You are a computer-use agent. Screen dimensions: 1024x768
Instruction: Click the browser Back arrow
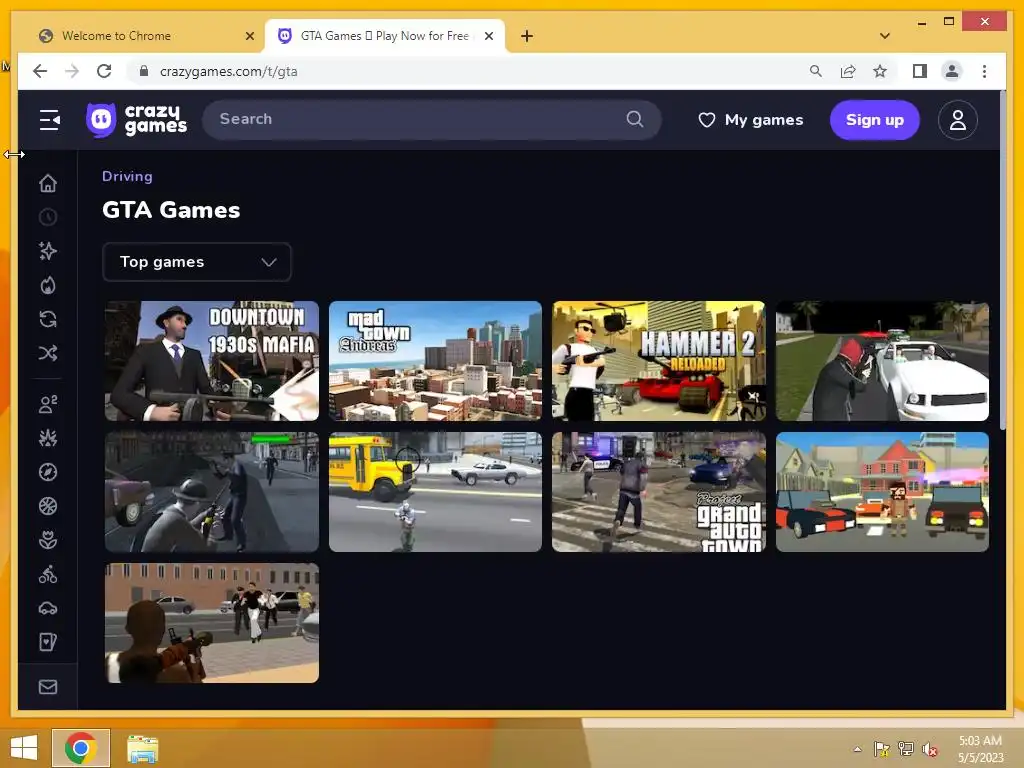point(40,71)
